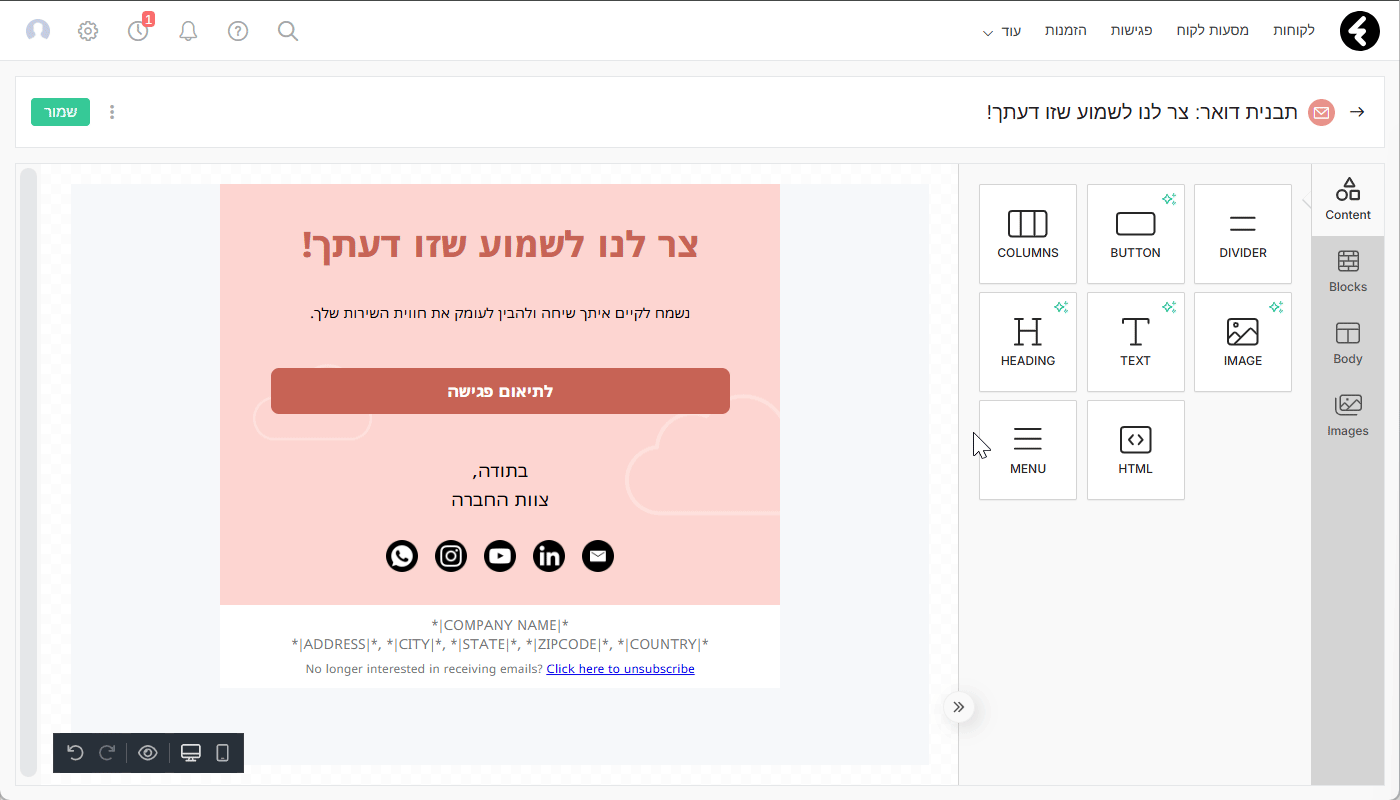Open the הזמנות menu item

coord(1066,31)
